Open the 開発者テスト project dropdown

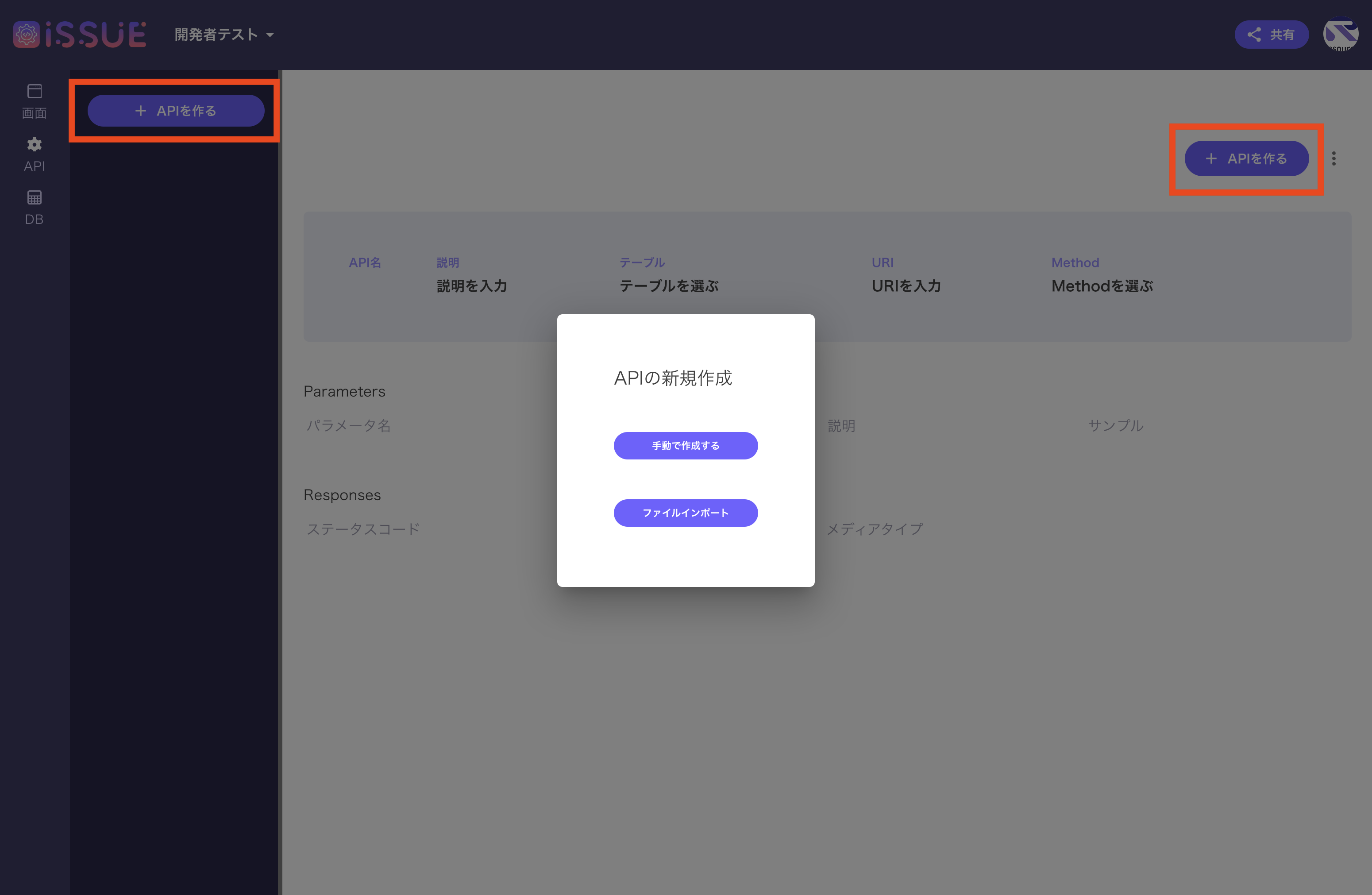tap(224, 35)
